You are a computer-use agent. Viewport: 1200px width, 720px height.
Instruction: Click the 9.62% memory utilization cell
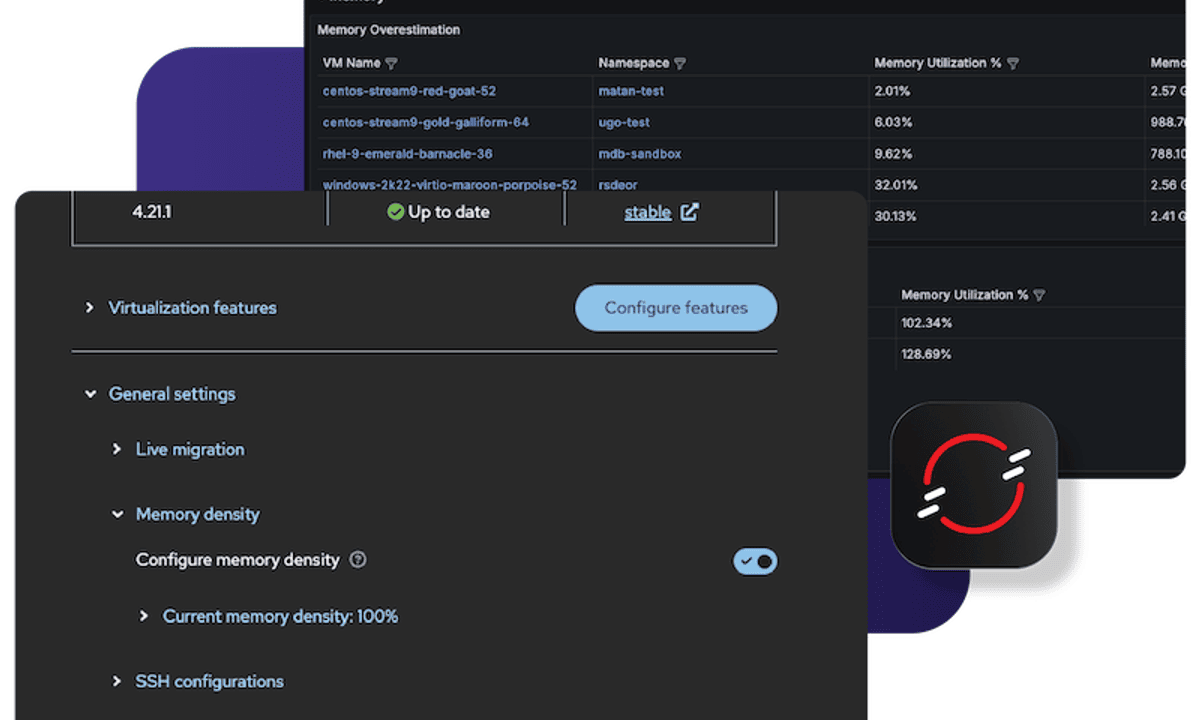point(892,154)
